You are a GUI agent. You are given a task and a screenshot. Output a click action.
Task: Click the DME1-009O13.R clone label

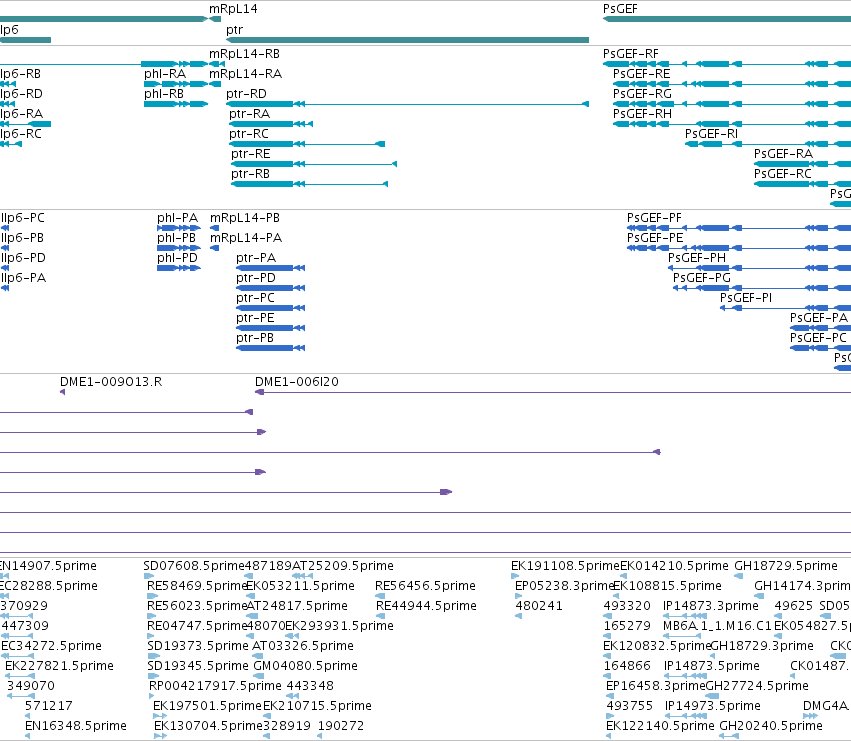tap(111, 383)
